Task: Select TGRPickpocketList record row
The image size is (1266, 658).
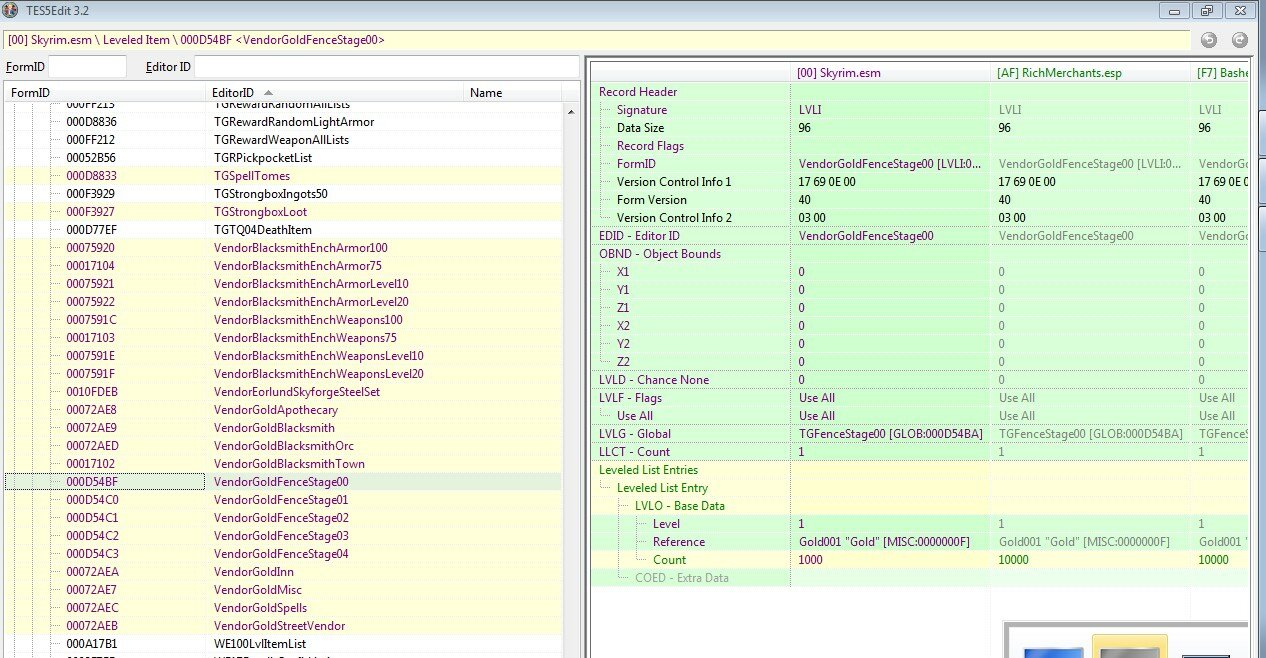Action: [284, 157]
